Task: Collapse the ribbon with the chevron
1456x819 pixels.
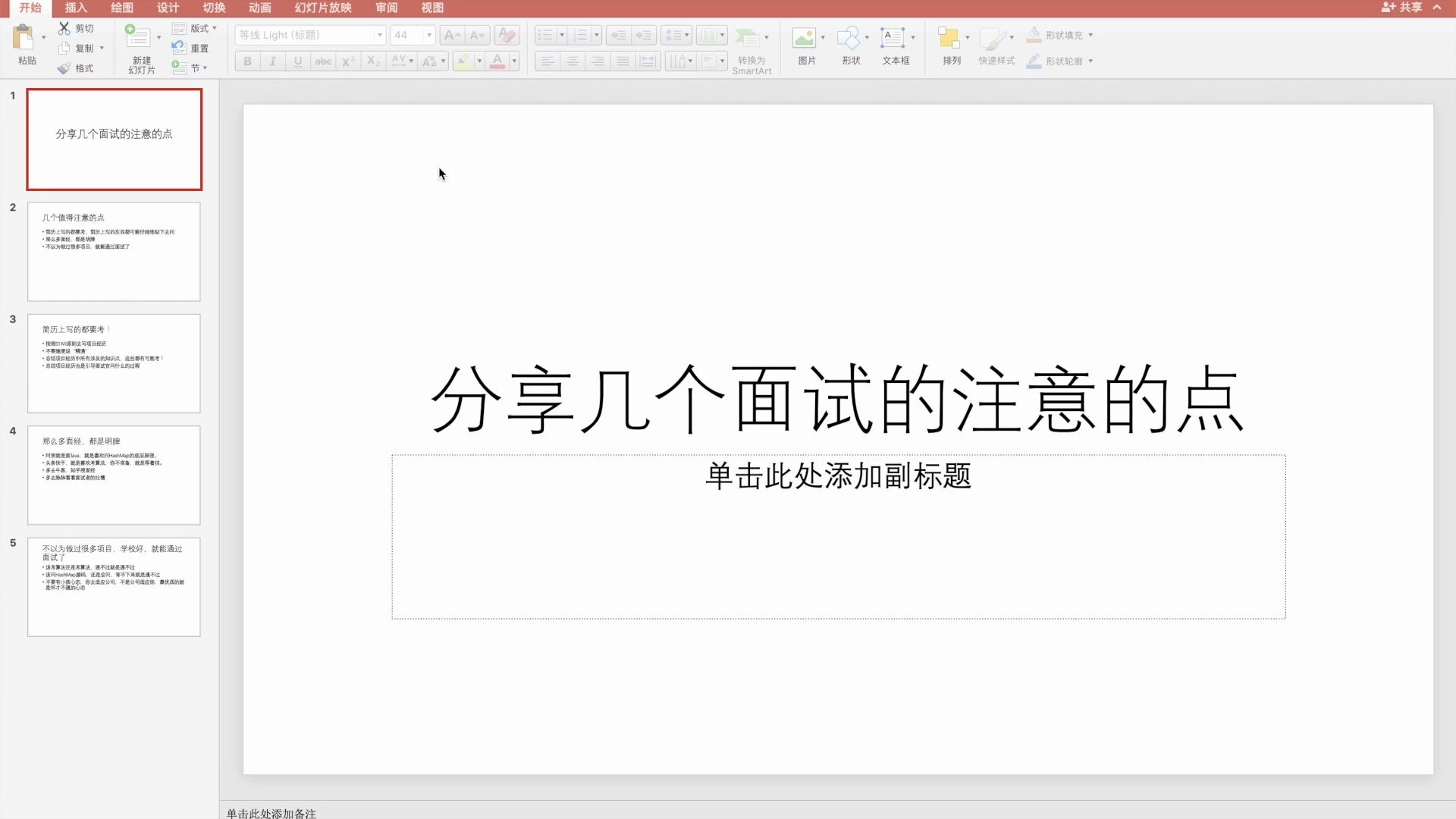Action: 1437,8
